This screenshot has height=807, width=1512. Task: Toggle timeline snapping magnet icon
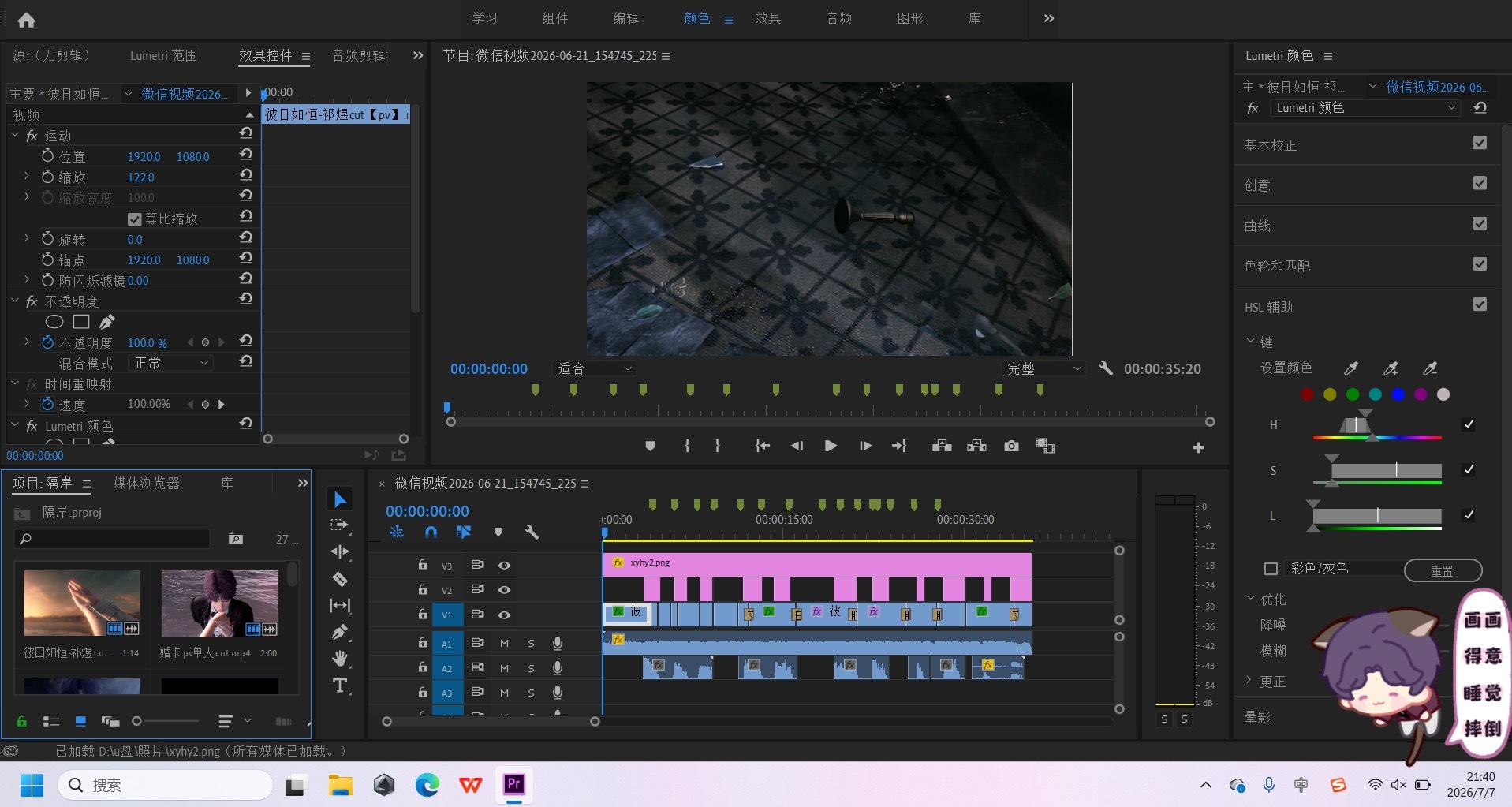[x=431, y=532]
